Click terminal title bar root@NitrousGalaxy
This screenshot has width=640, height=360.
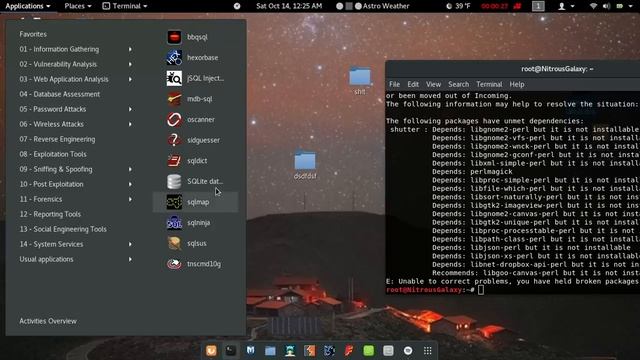point(557,69)
